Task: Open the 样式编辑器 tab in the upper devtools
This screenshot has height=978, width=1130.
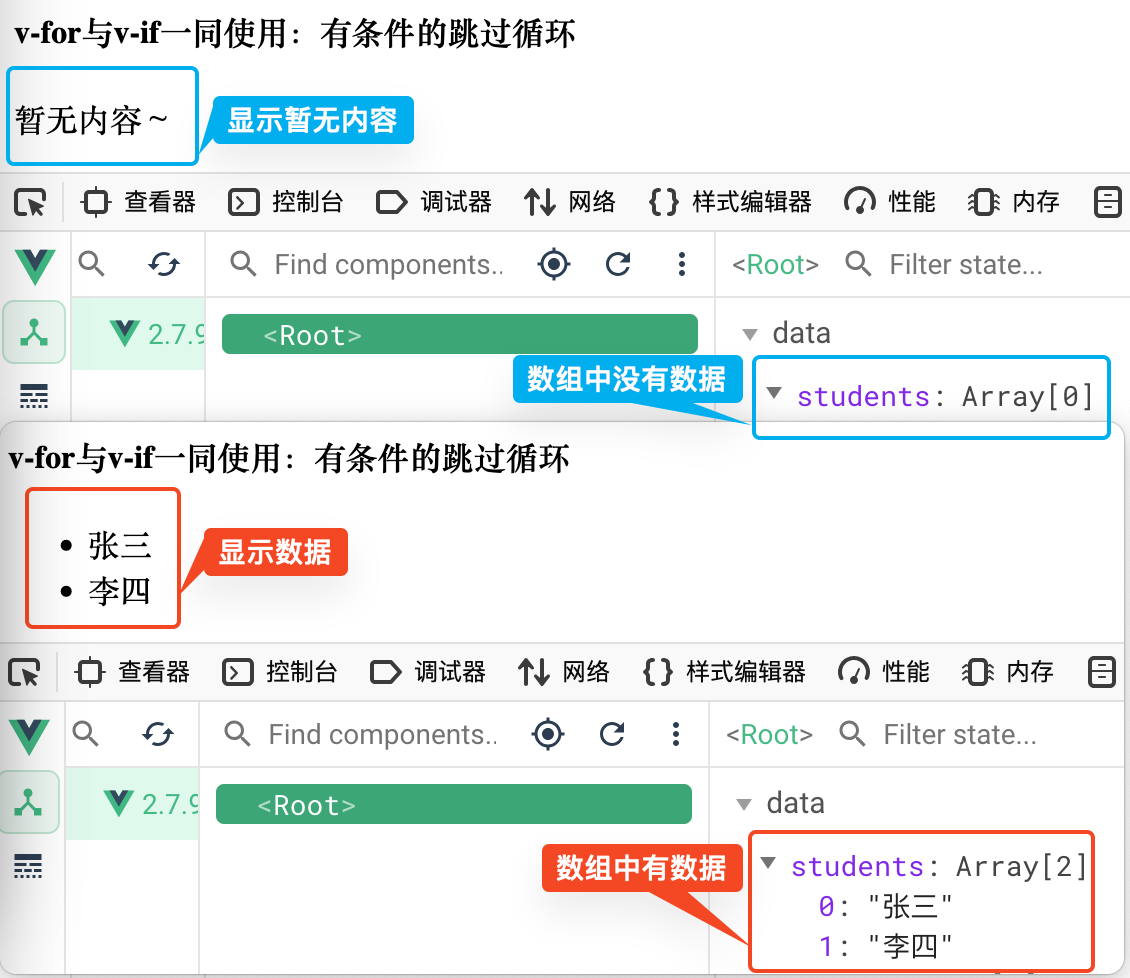Action: pos(731,203)
